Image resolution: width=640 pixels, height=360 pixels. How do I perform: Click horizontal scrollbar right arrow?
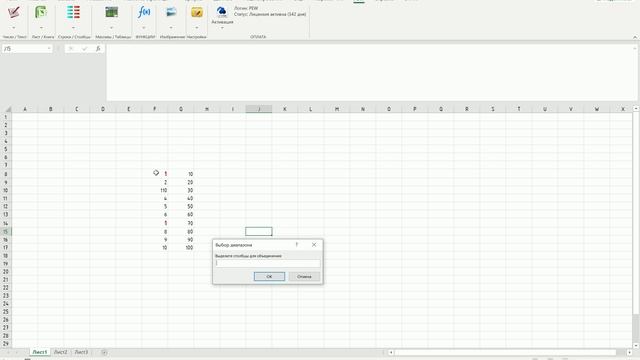pos(629,352)
